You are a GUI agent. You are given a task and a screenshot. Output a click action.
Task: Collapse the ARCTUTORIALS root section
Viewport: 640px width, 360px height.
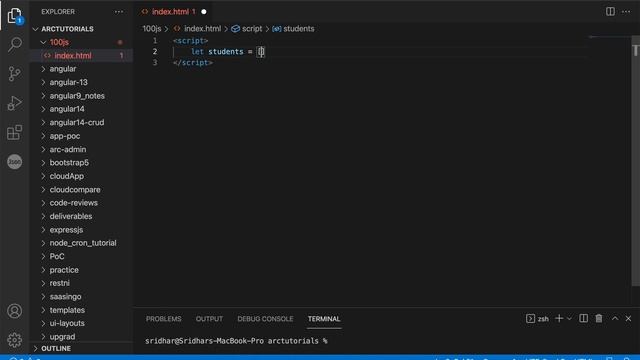coord(67,29)
